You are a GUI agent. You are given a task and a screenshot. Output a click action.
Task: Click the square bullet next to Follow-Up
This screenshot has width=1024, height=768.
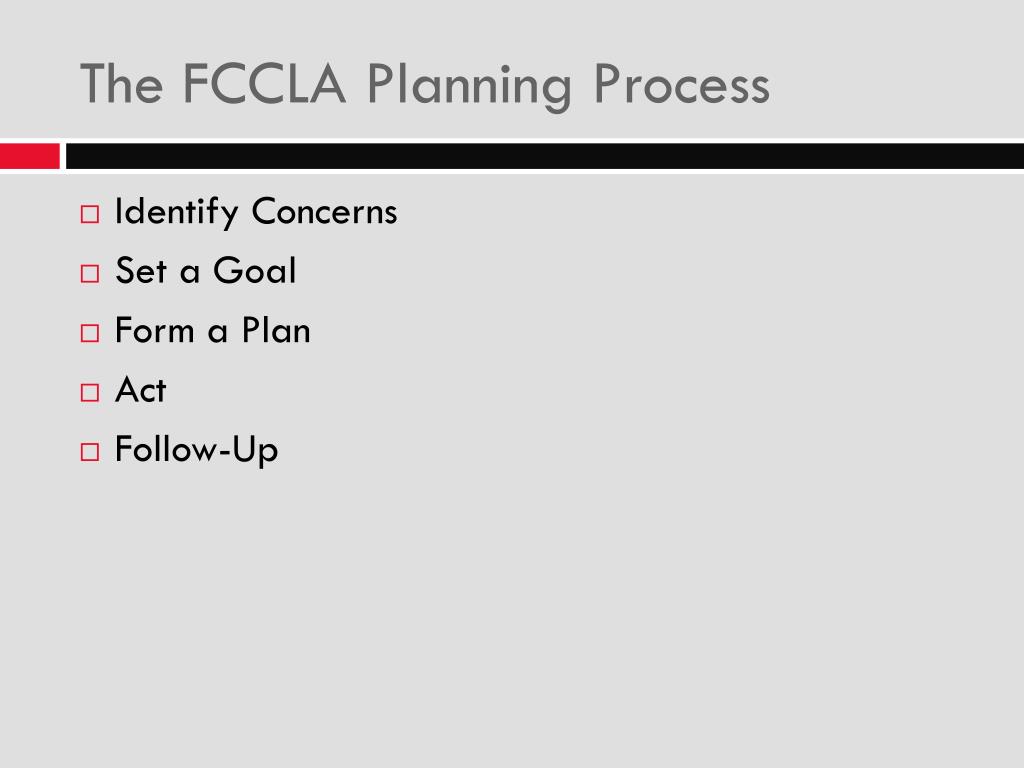[90, 452]
